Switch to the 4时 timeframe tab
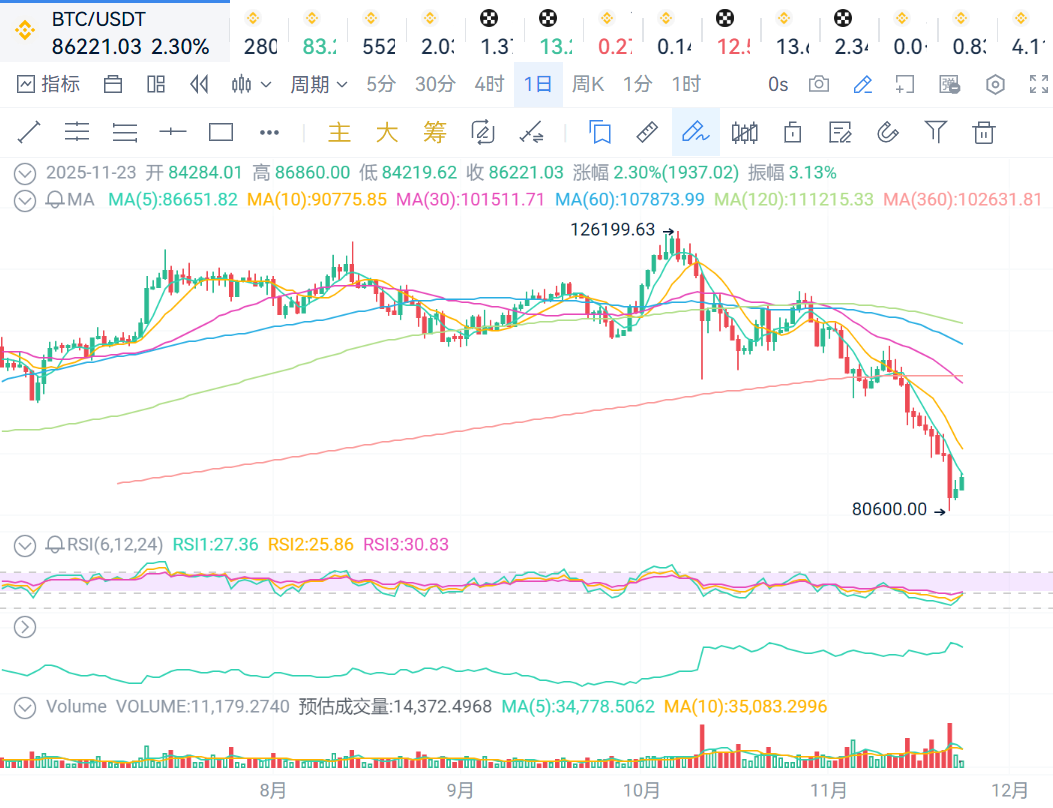 tap(489, 84)
